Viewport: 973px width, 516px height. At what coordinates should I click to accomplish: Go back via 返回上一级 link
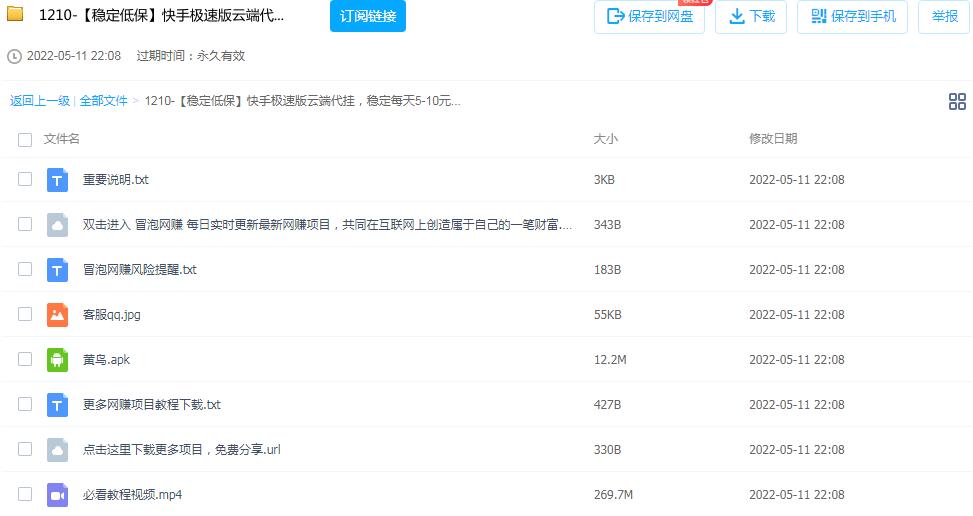click(x=40, y=101)
